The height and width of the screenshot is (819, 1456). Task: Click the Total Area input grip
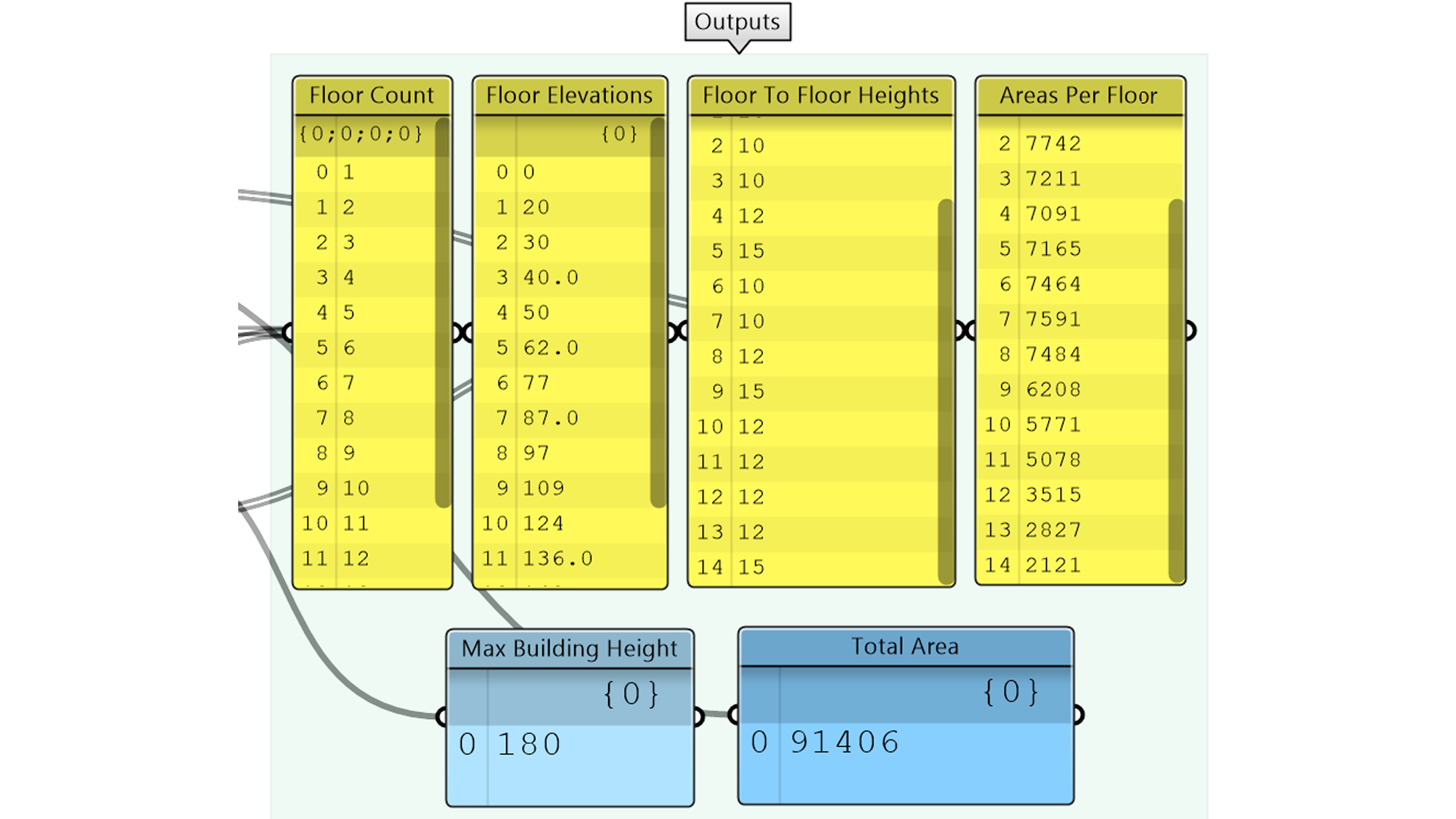coord(734,714)
